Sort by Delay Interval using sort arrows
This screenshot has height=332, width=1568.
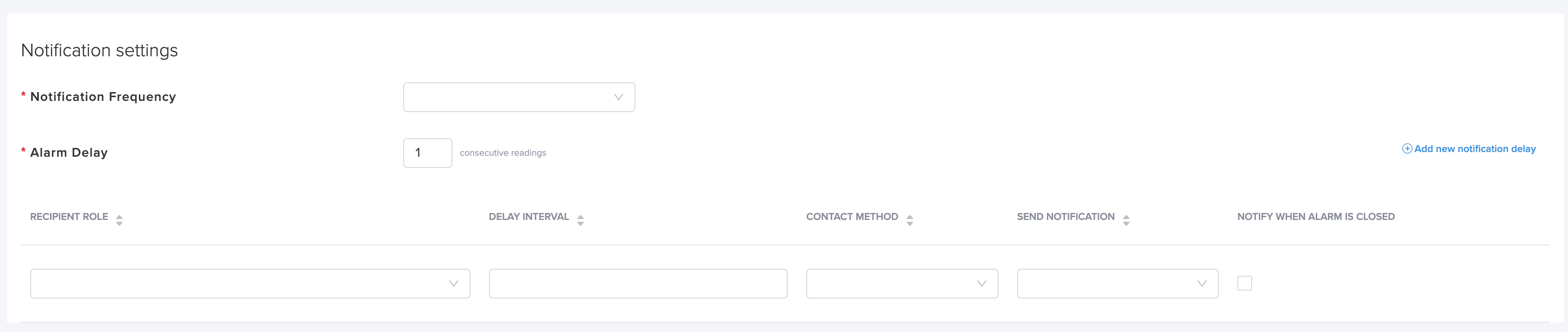[580, 220]
